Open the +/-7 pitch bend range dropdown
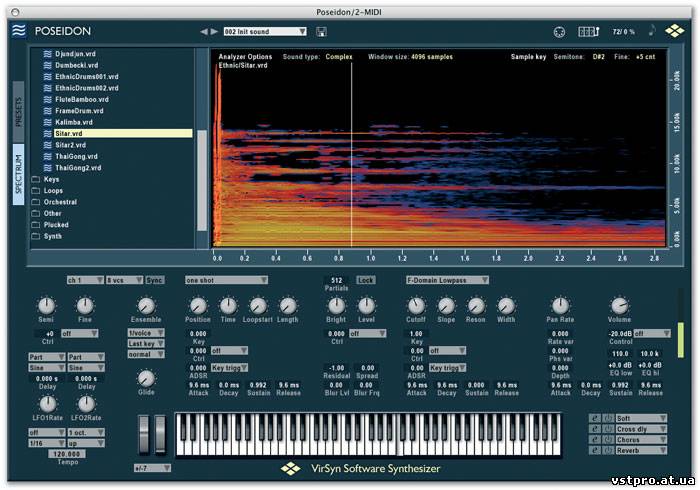The height and width of the screenshot is (490, 700). pos(152,468)
